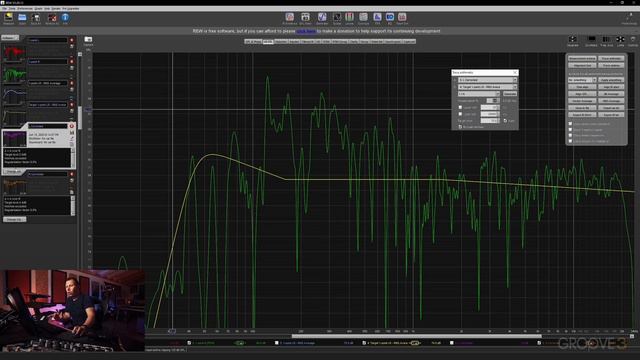This screenshot has height=360, width=640.
Task: Click red remove icon of selected measurement
Action: click(x=72, y=126)
